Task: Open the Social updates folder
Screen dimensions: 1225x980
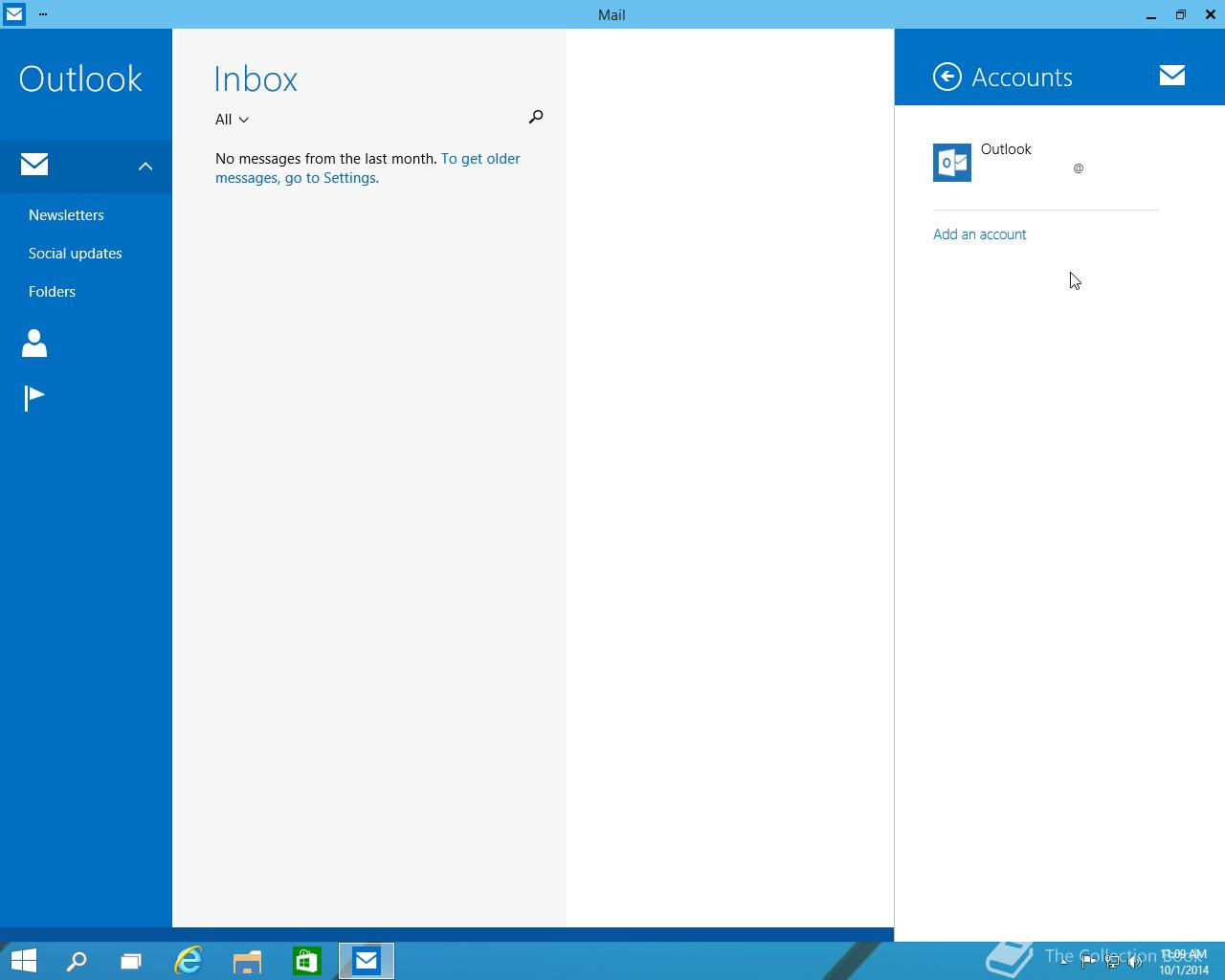Action: point(76,254)
